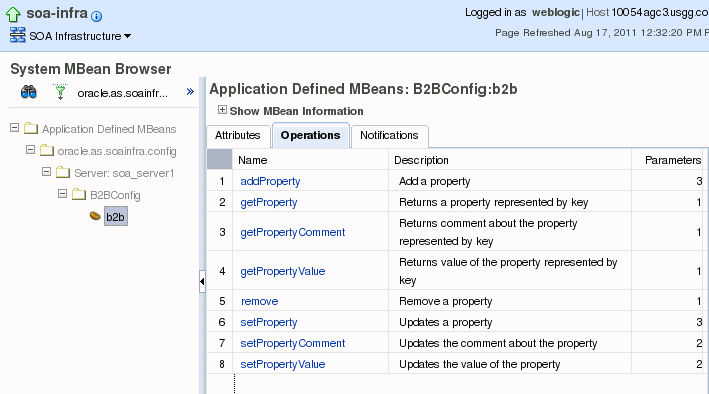The image size is (709, 394).
Task: Click the green filter funnel icon
Action: tap(60, 92)
